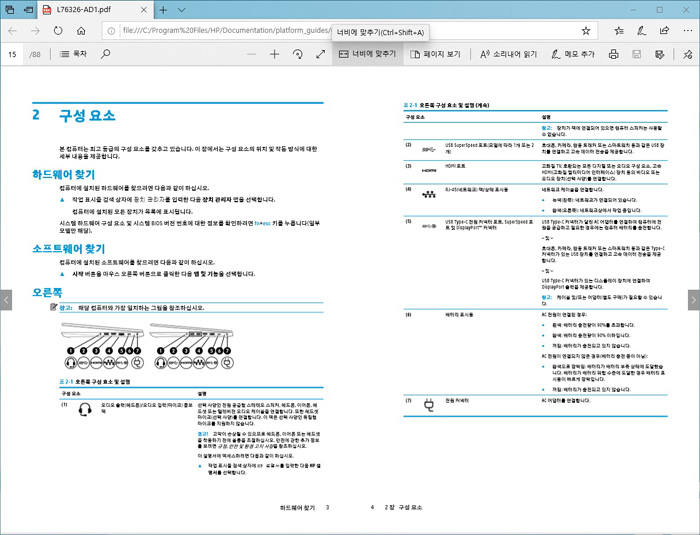Zoom out the PDF with minus
This screenshot has height=535, width=700.
tap(251, 54)
